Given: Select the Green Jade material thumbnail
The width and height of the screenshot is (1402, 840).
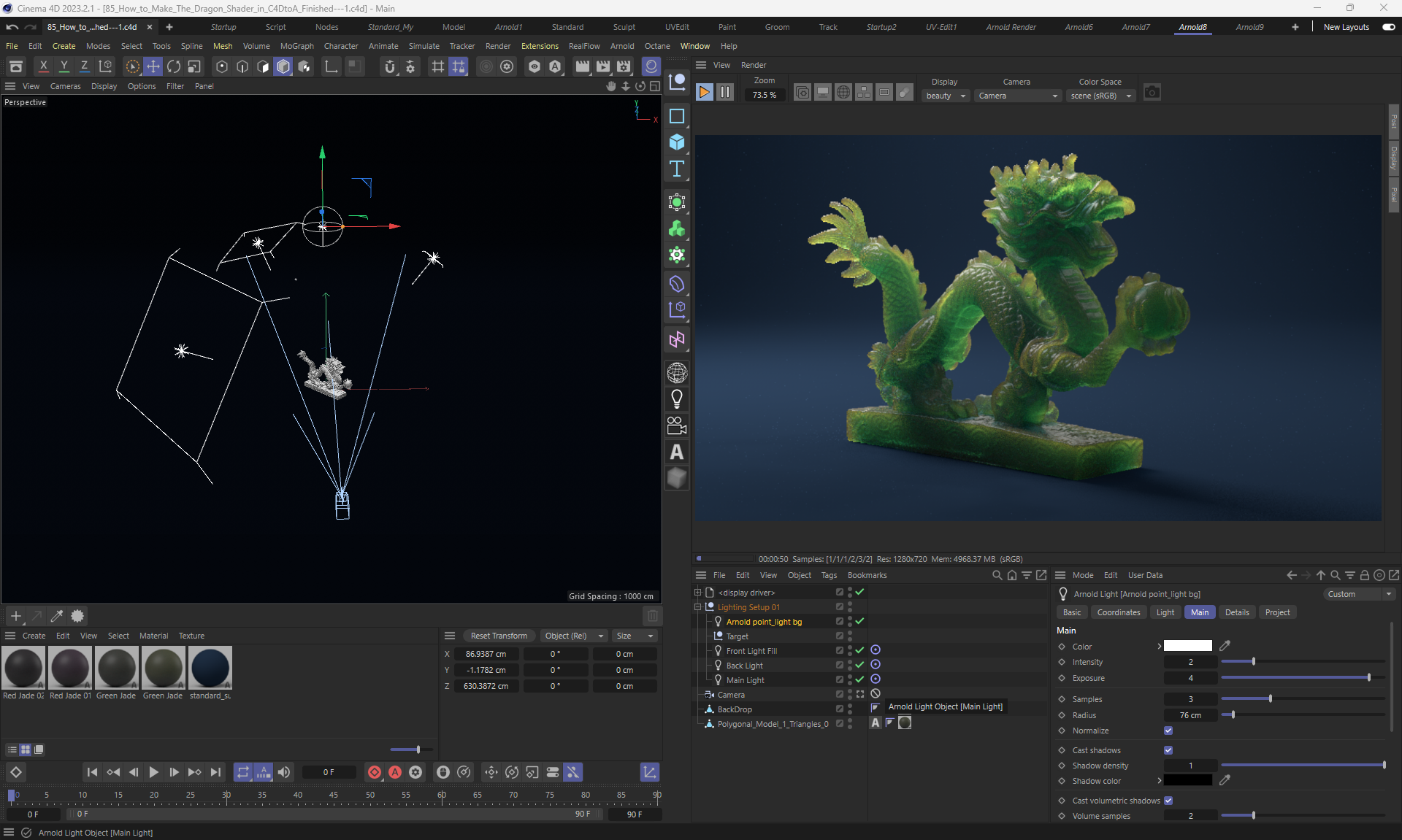Looking at the screenshot, I should pos(116,668).
